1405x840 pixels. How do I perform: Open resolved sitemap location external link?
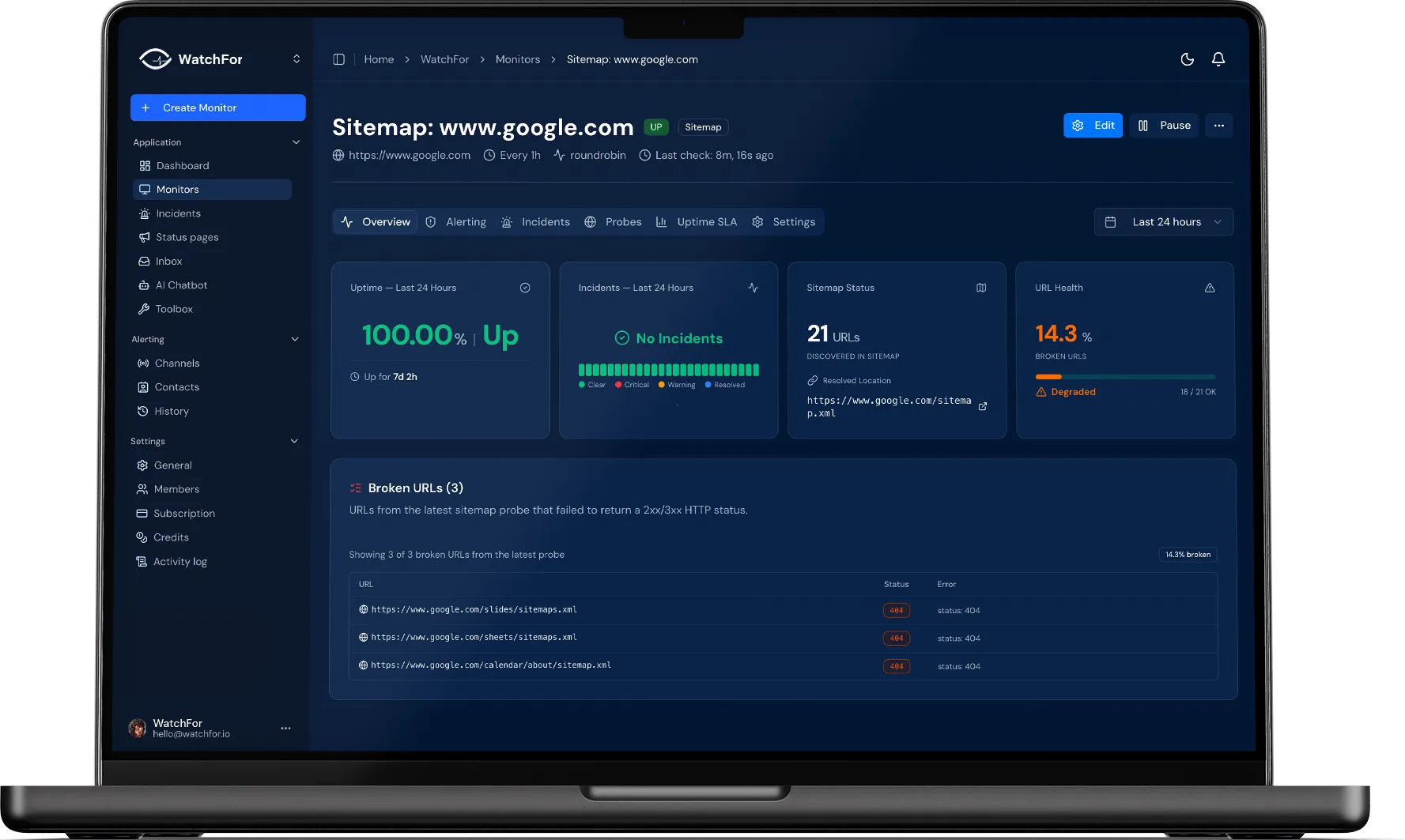[x=983, y=407]
